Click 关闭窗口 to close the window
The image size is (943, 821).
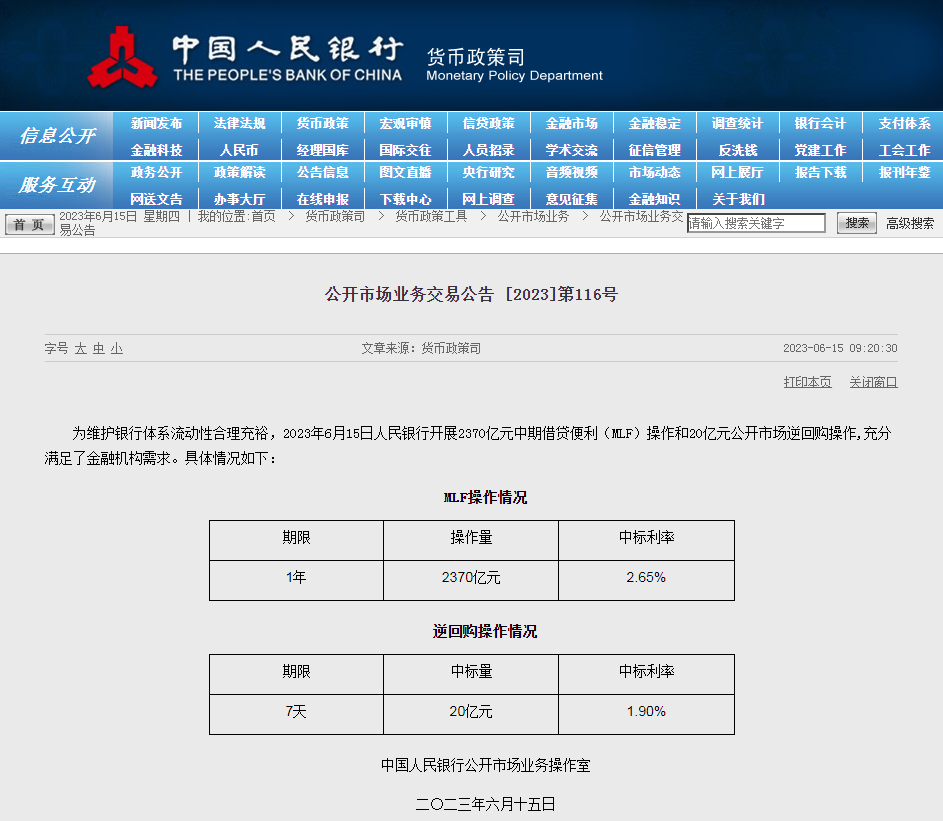872,381
